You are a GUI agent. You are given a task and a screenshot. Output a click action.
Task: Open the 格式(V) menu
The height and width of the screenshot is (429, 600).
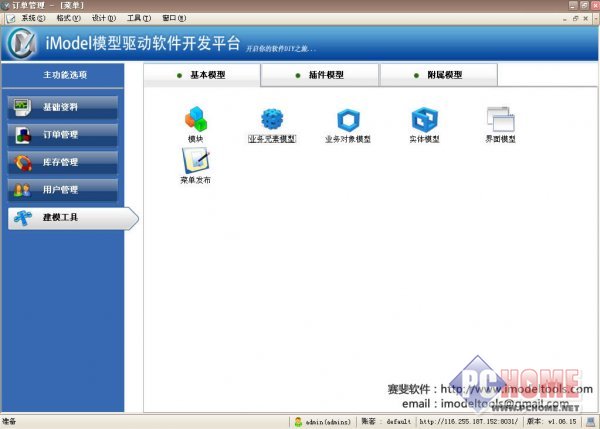68,18
